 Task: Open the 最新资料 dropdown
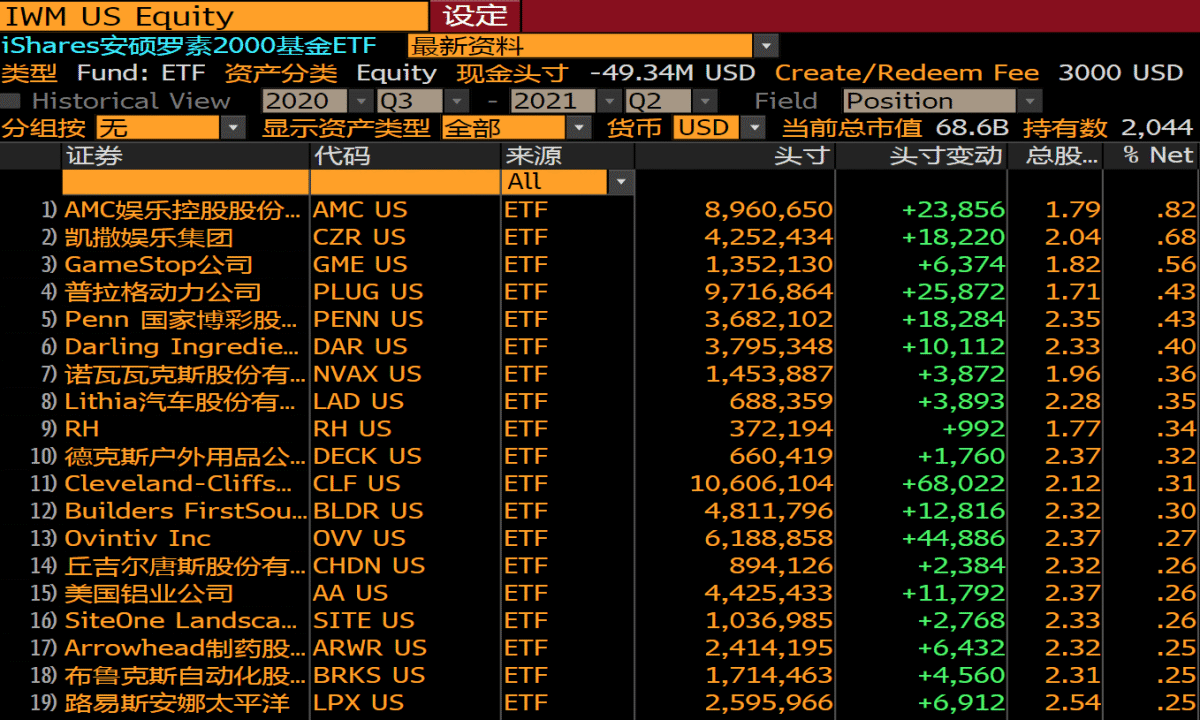pos(766,46)
